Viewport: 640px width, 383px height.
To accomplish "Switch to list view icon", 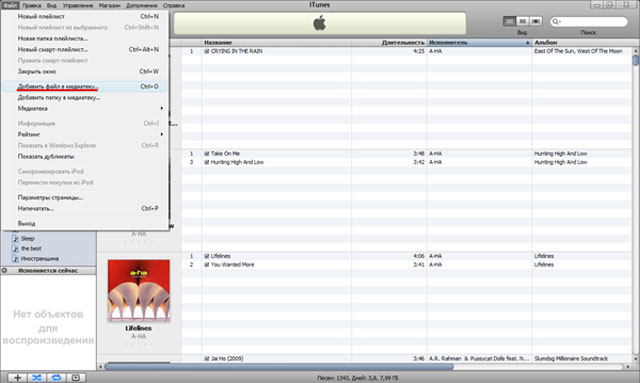I will click(x=509, y=21).
